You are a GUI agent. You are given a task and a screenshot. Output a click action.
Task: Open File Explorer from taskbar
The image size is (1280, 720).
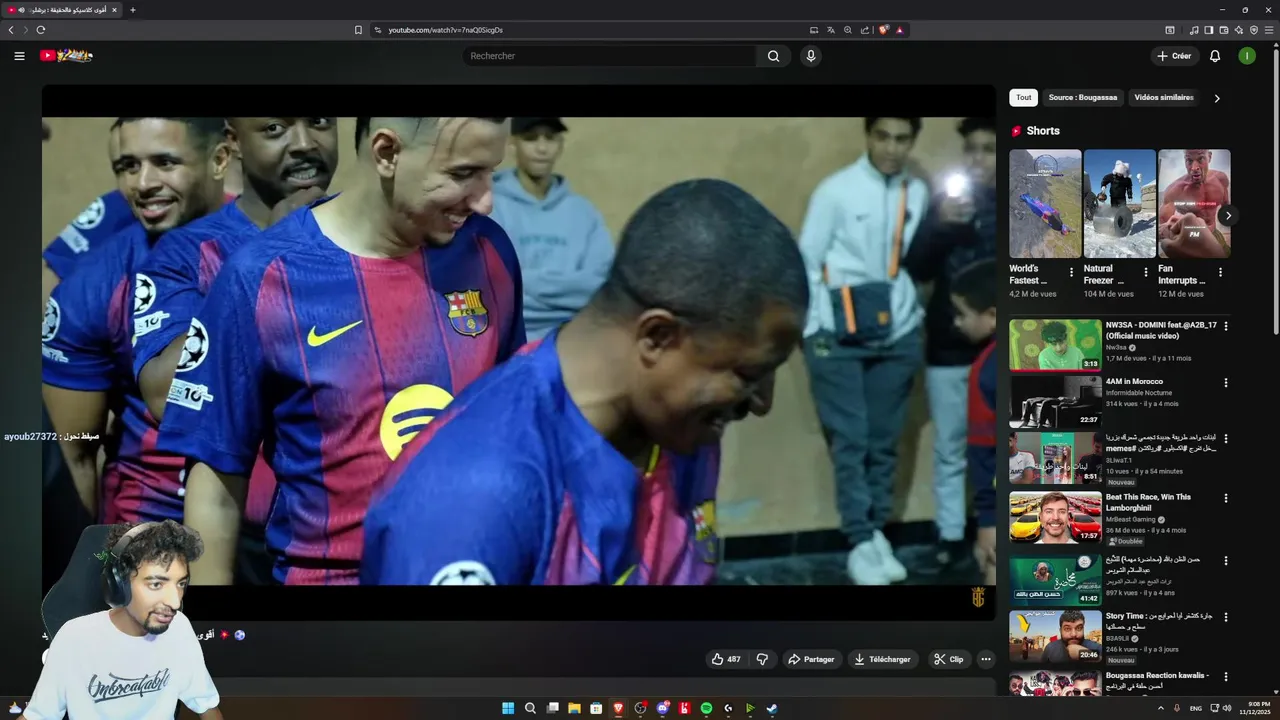pyautogui.click(x=574, y=708)
